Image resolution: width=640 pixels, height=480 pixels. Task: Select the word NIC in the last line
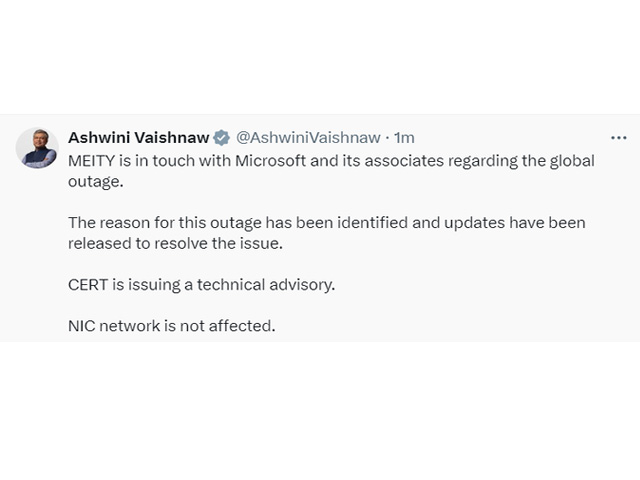click(81, 326)
